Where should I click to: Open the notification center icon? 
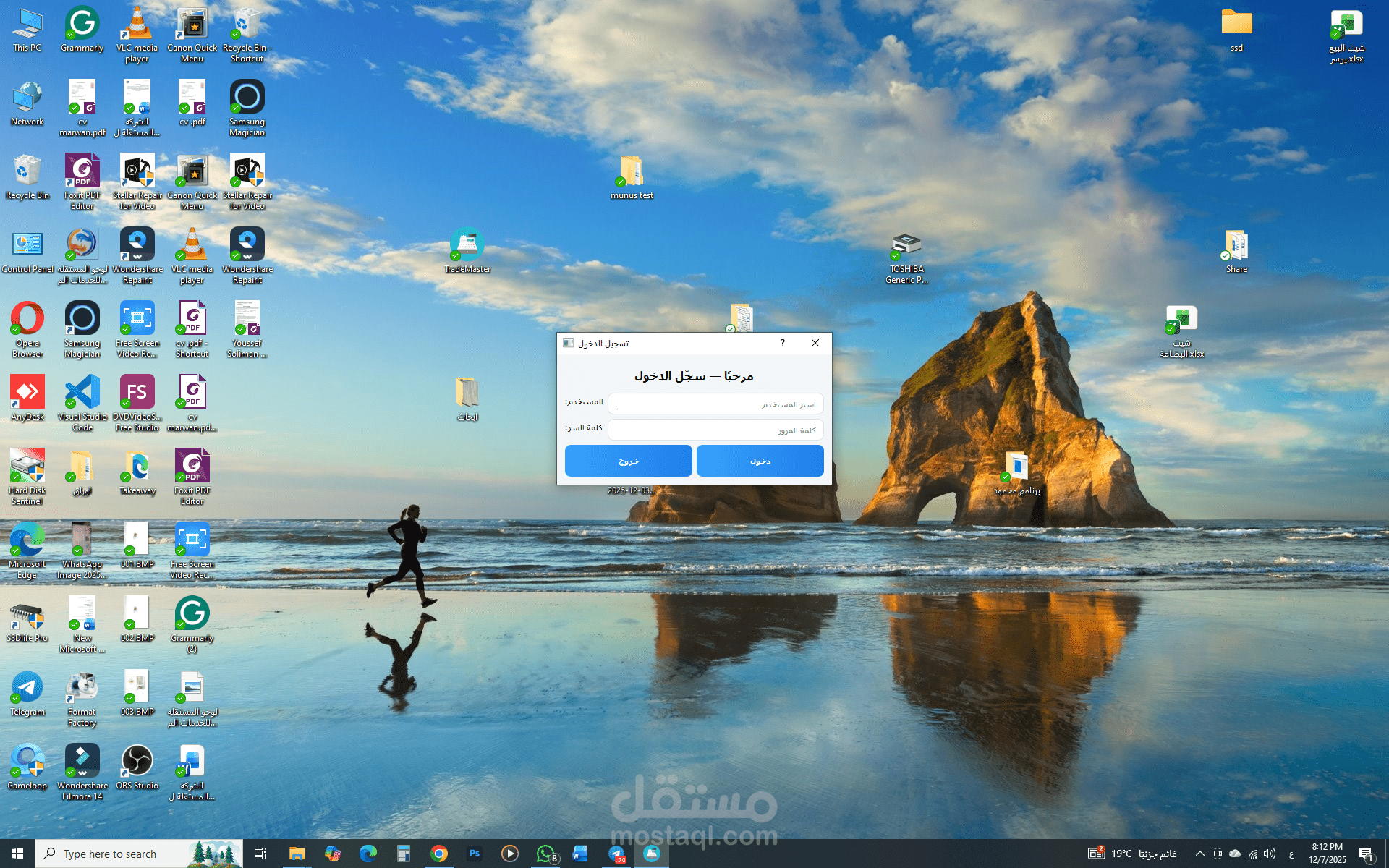coord(1365,854)
